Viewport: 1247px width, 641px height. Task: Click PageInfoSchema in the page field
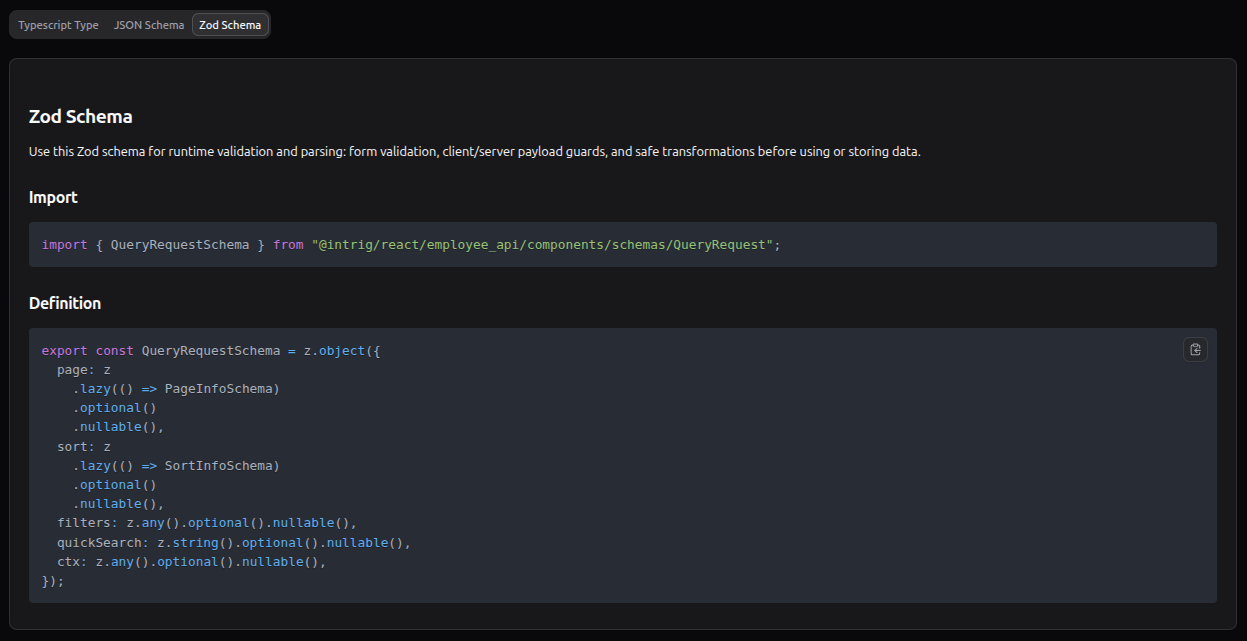click(222, 389)
